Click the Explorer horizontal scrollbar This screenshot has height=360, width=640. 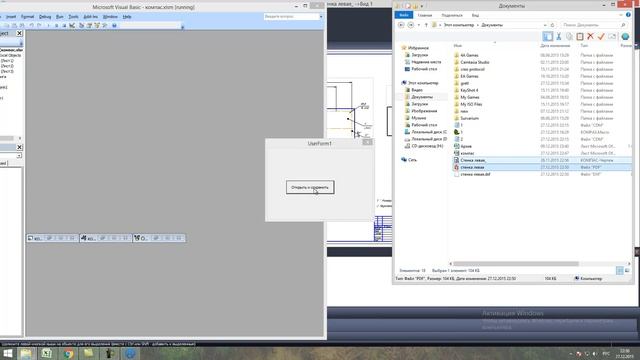(x=516, y=264)
